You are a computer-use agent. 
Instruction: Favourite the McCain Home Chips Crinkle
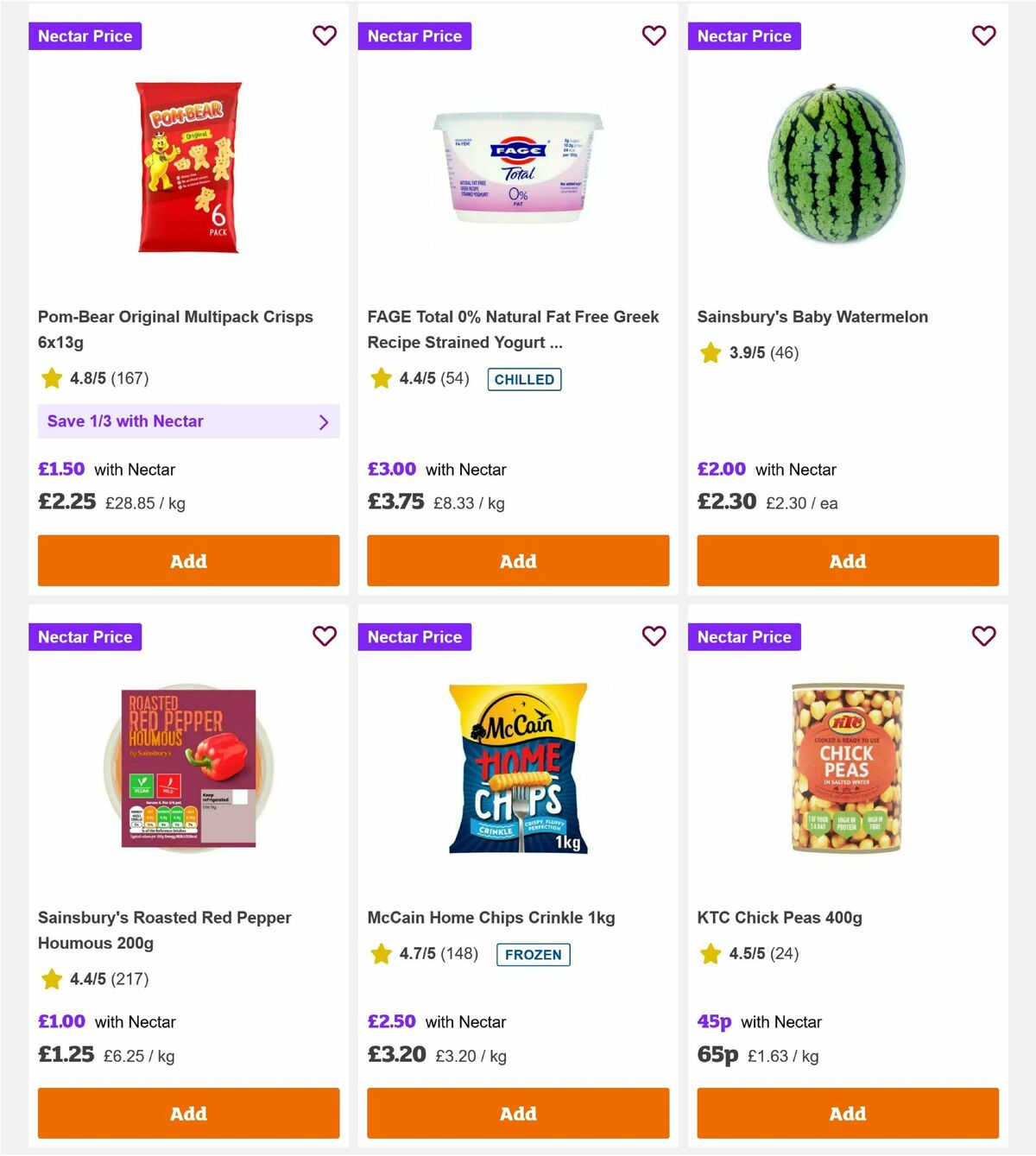654,636
